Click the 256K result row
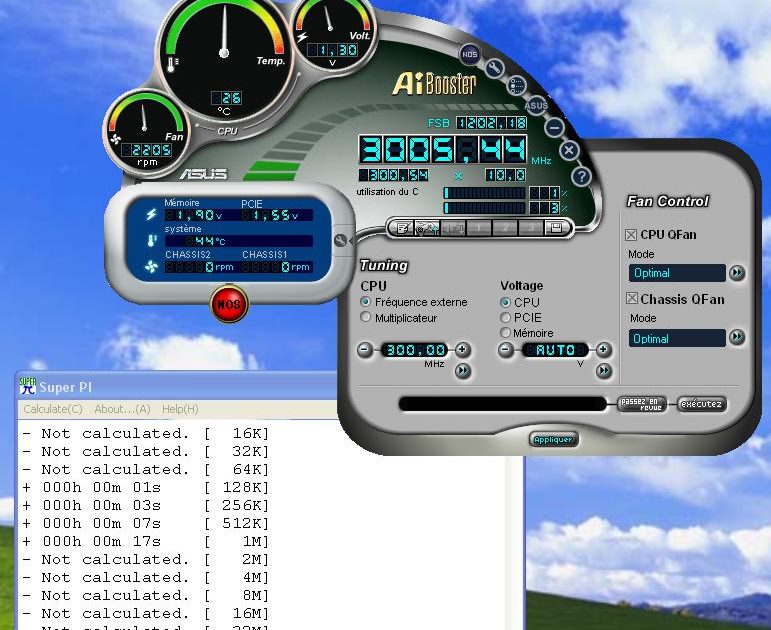Viewport: 771px width, 630px height. click(146, 506)
